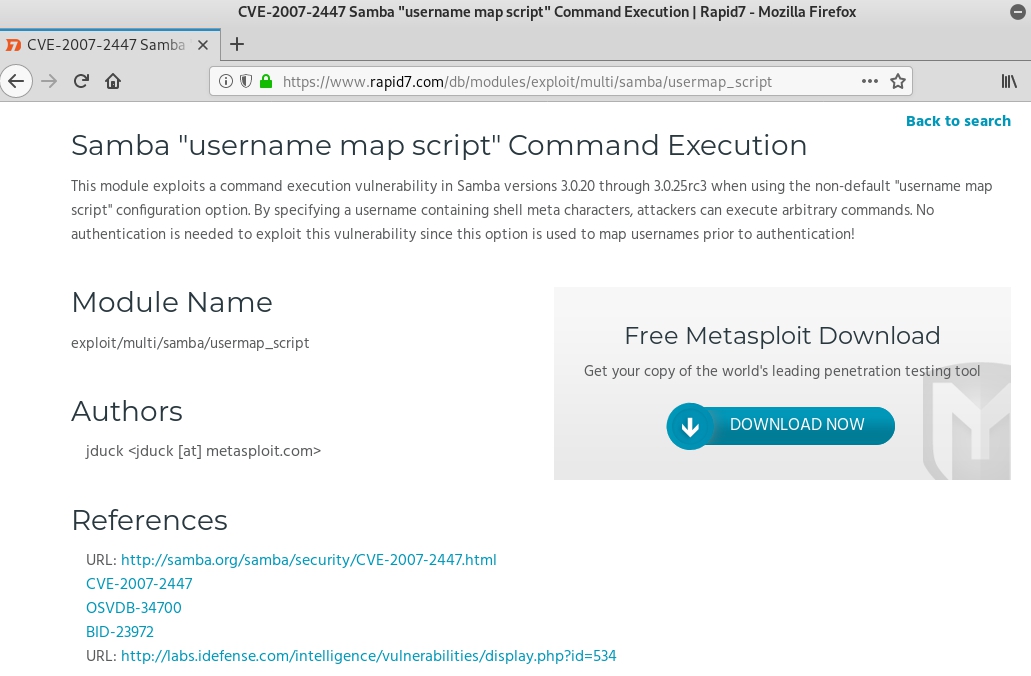Image resolution: width=1031 pixels, height=676 pixels.
Task: Select the CVE-2007-2447 Samba tab
Action: tap(110, 45)
